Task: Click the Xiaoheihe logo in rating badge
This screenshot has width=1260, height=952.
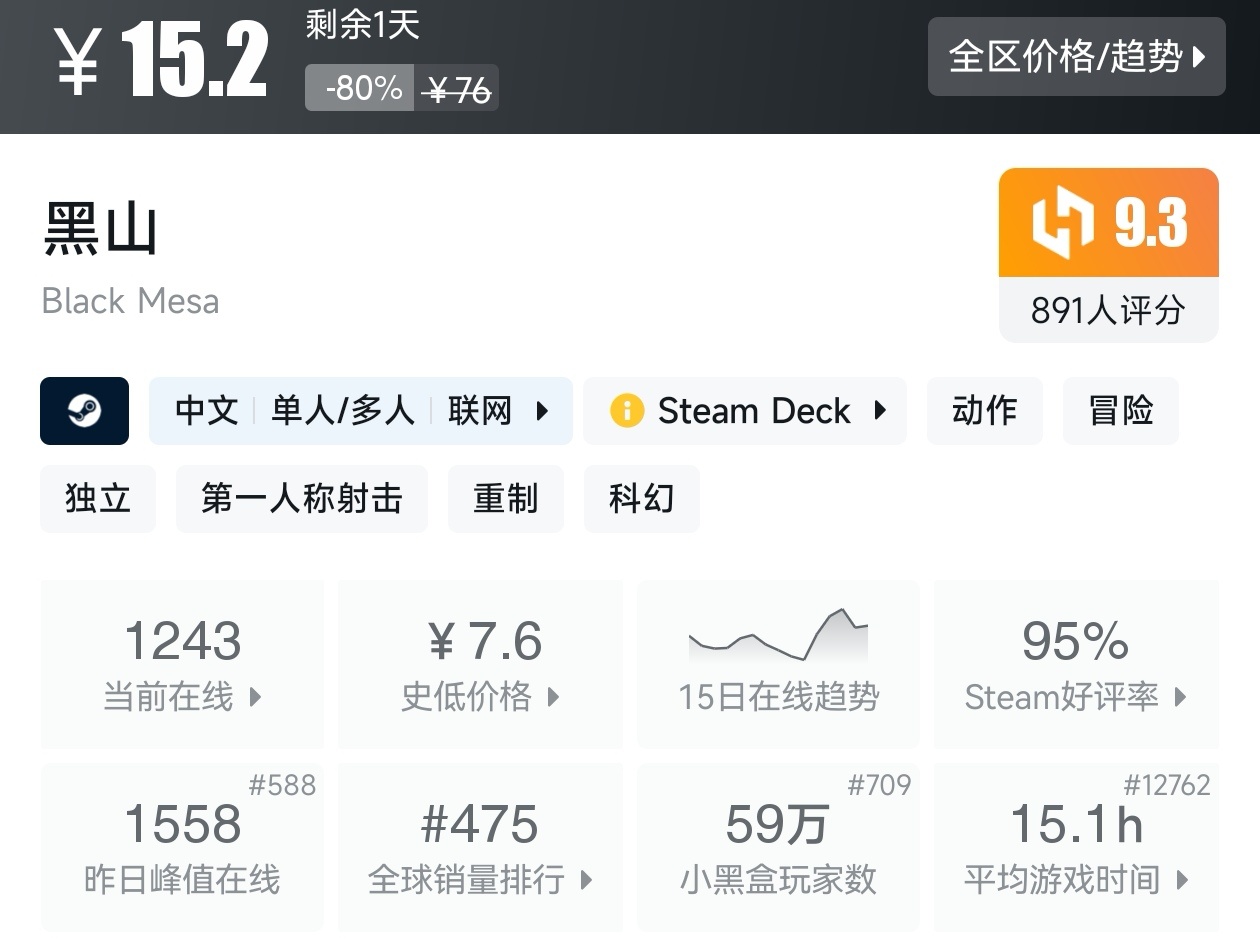Action: point(1062,222)
